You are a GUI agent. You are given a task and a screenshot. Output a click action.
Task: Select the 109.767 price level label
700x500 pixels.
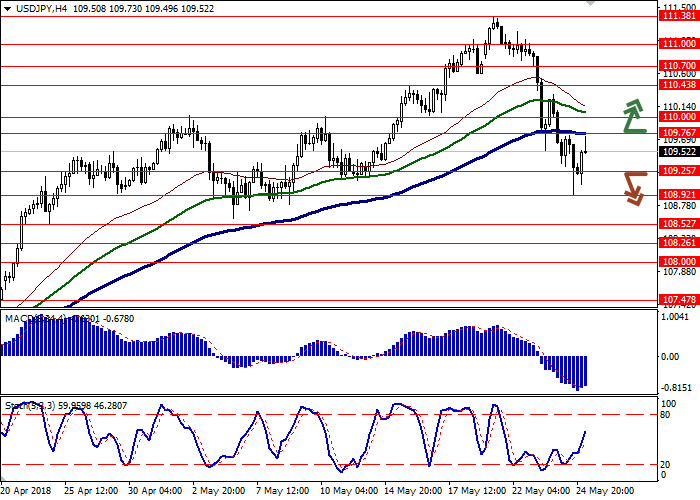(x=678, y=132)
